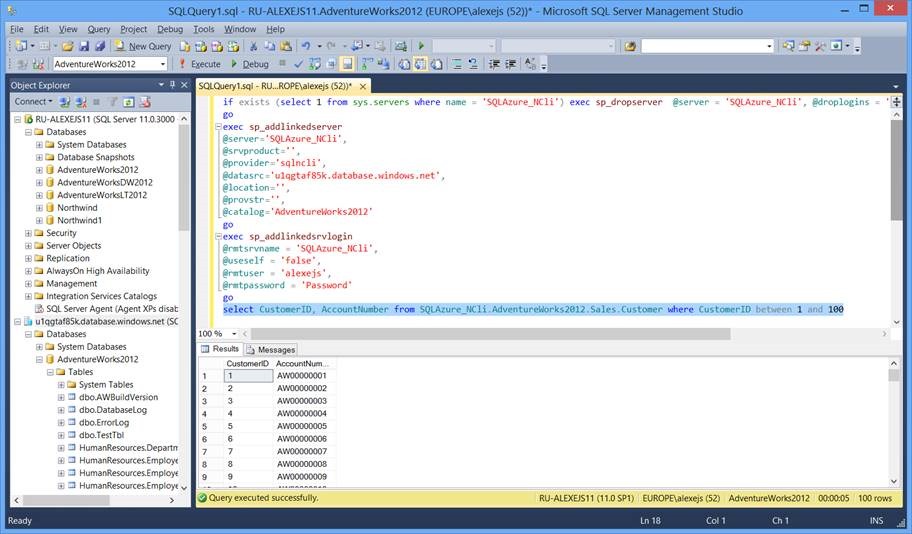Click the Execute button
The width and height of the screenshot is (912, 534).
pos(200,64)
